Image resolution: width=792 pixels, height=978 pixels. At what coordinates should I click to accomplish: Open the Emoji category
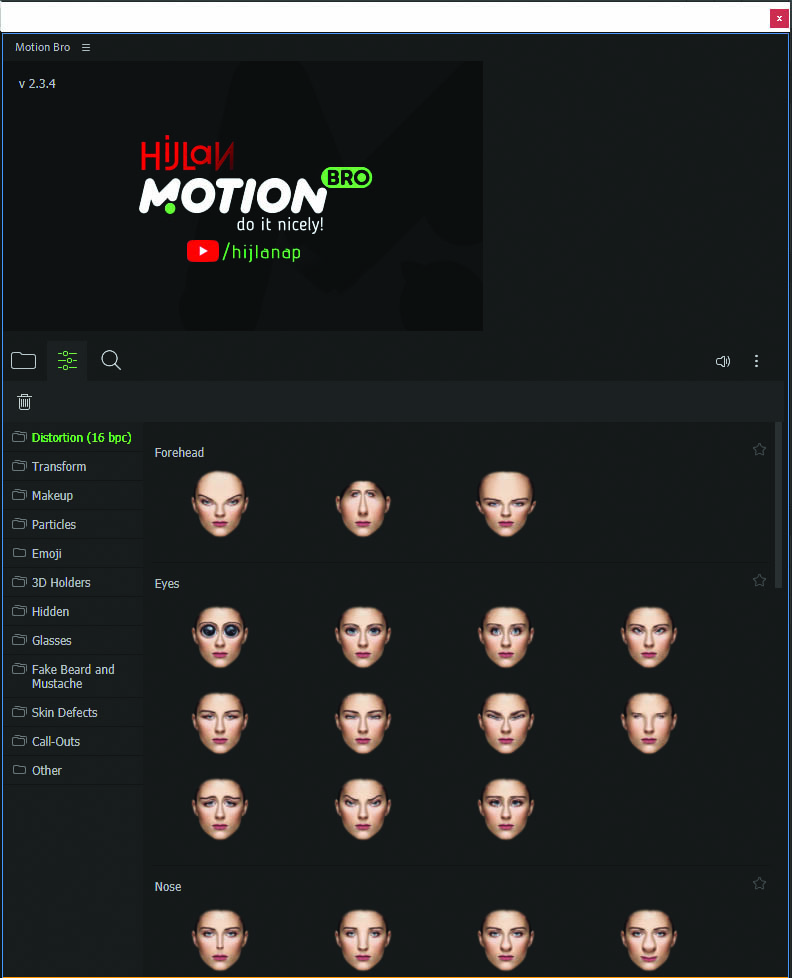click(x=74, y=553)
